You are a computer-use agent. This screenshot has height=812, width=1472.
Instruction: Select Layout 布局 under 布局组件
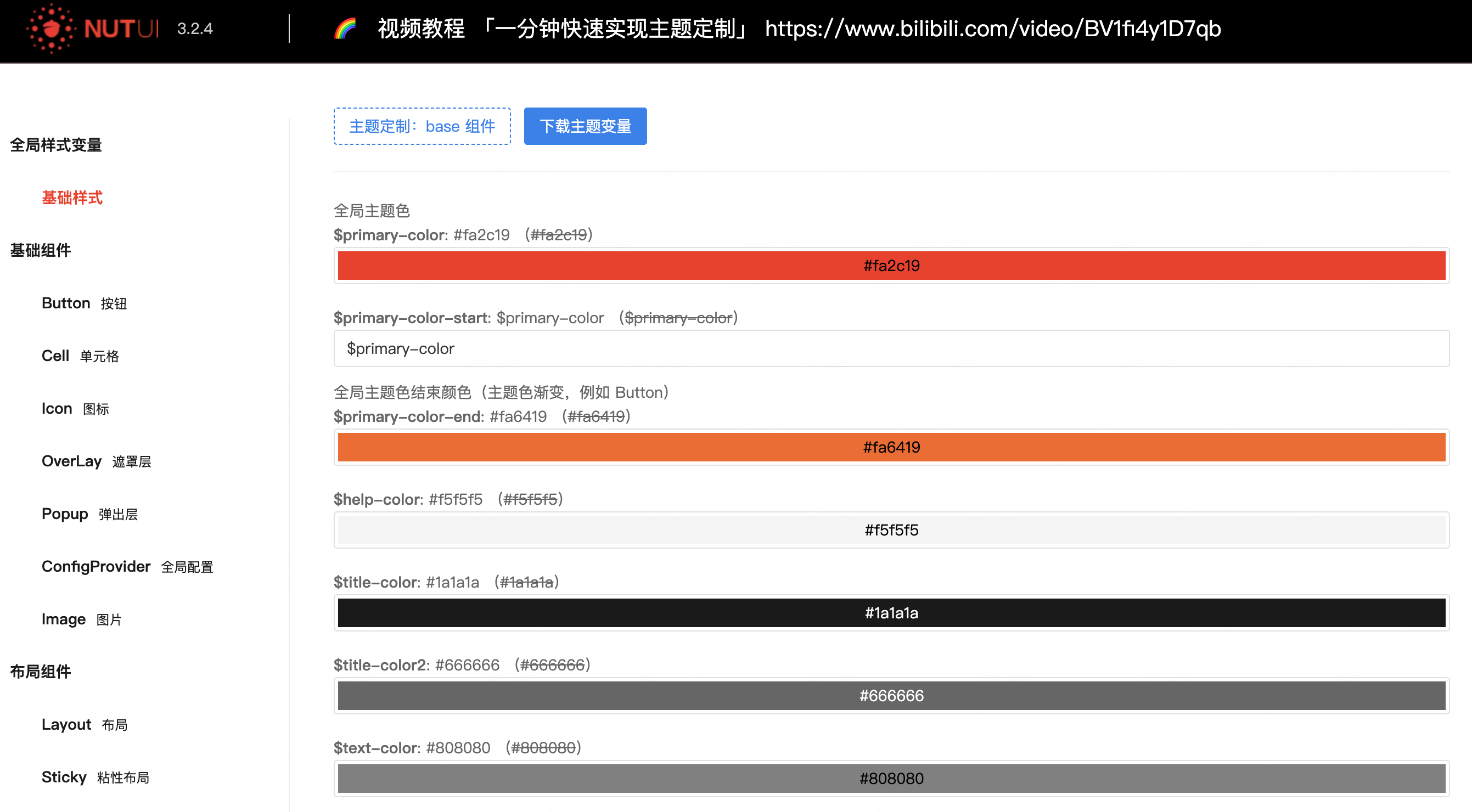point(85,724)
